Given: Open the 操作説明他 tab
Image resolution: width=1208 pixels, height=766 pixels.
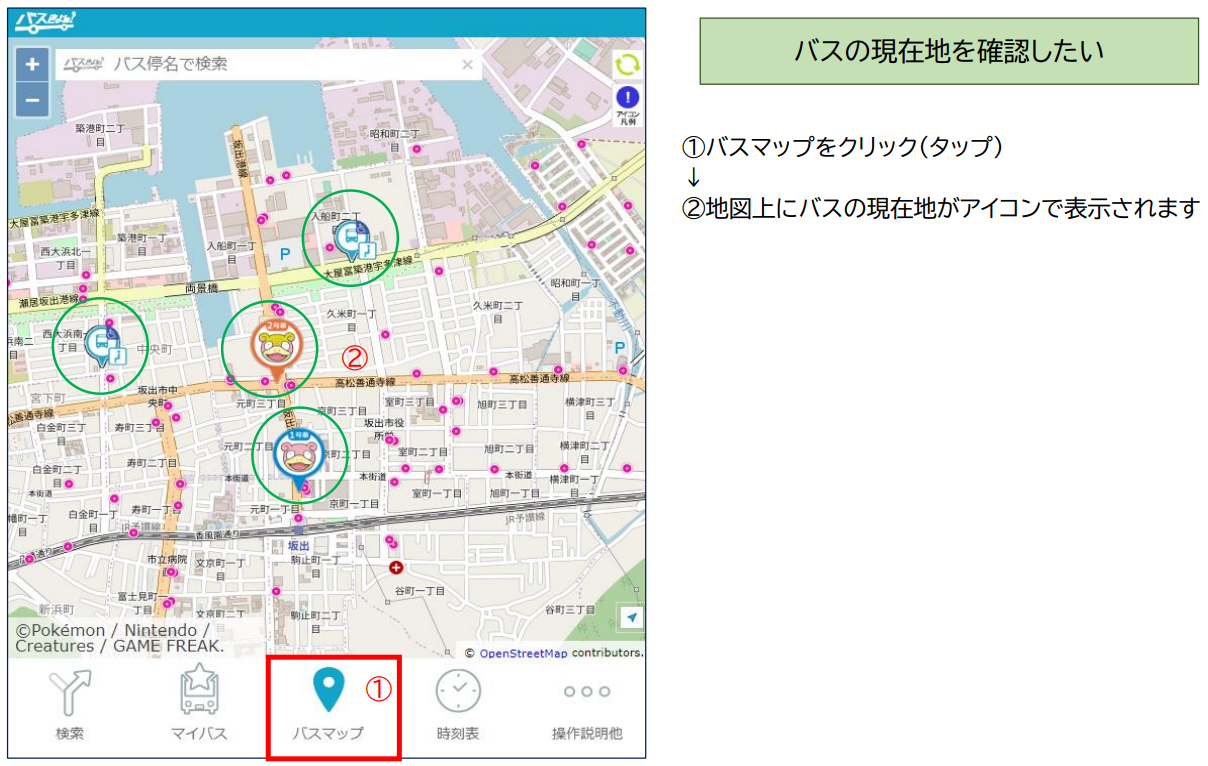Looking at the screenshot, I should (x=587, y=710).
